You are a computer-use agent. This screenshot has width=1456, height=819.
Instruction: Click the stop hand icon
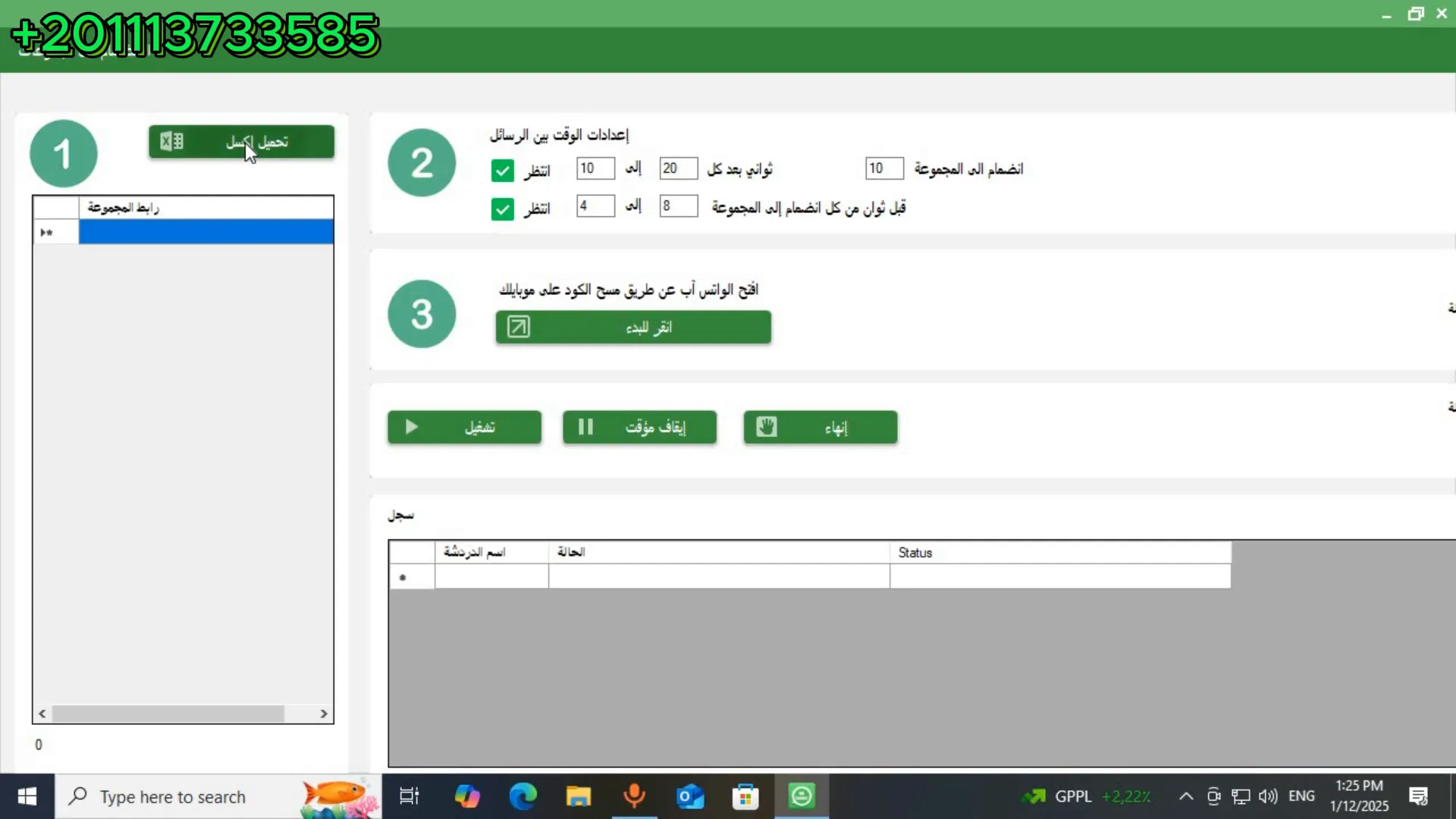point(767,427)
